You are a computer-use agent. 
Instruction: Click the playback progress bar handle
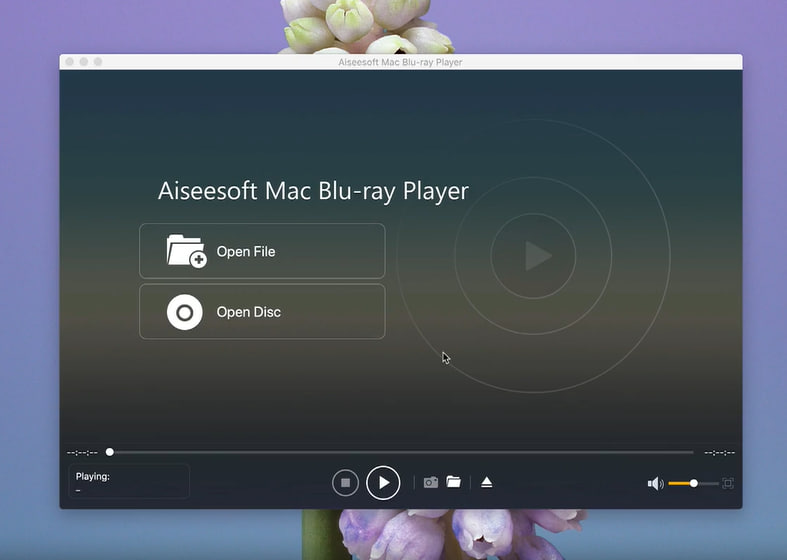(110, 452)
